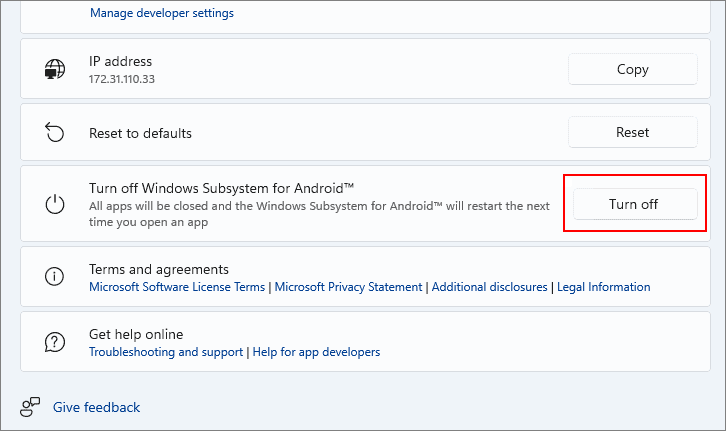Open Legal Information link
The height and width of the screenshot is (431, 726).
pos(603,287)
